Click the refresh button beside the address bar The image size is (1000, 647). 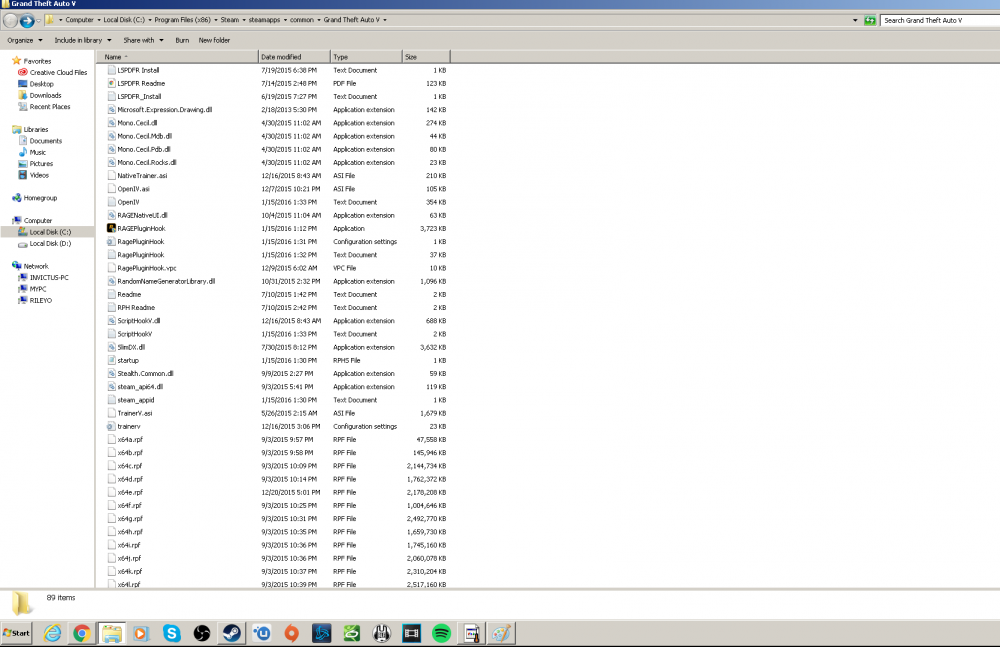pos(870,20)
